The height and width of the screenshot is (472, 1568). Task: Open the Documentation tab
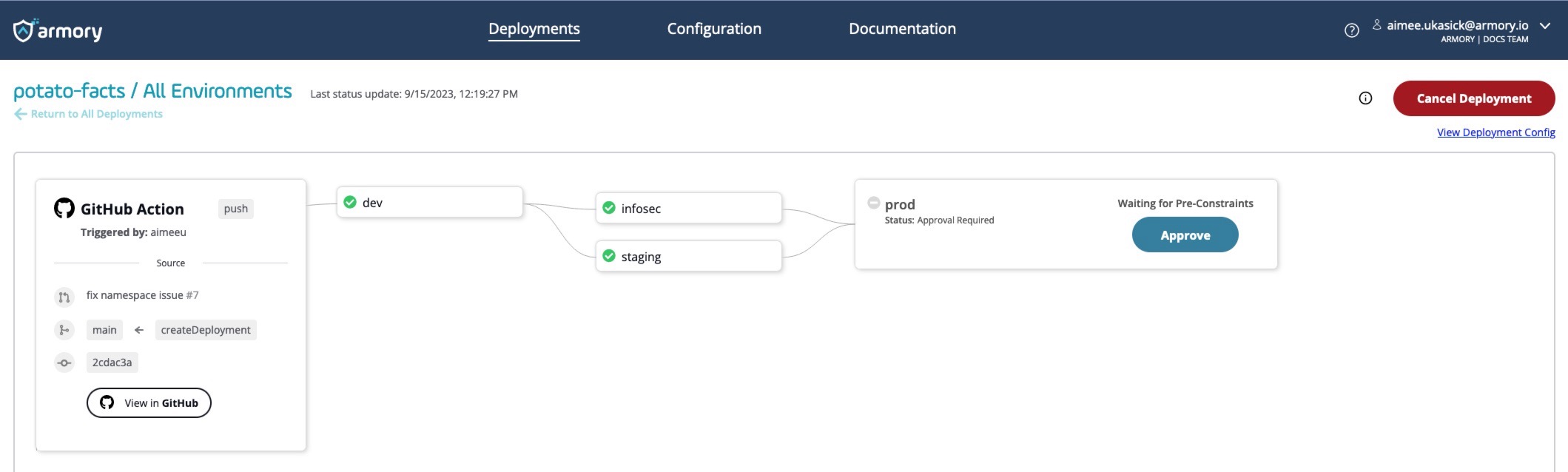coord(902,29)
